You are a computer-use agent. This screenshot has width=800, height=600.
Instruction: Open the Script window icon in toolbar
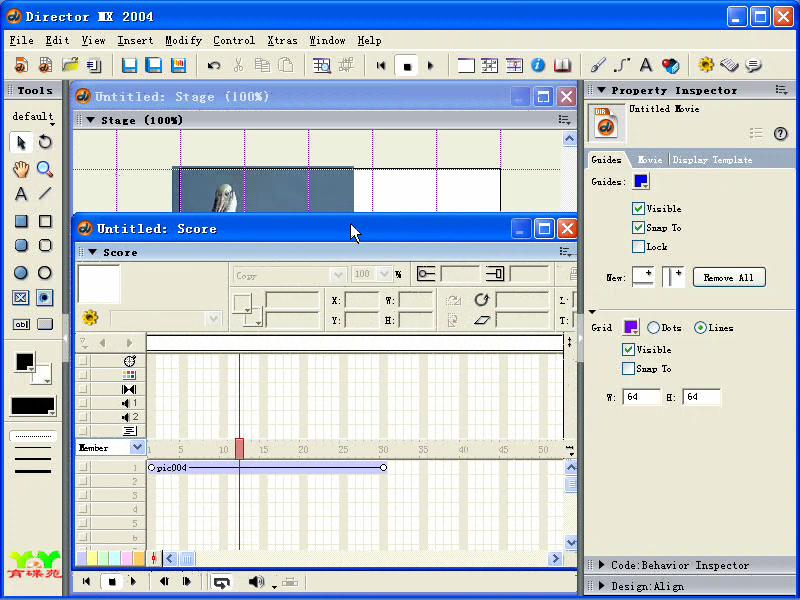pyautogui.click(x=730, y=65)
